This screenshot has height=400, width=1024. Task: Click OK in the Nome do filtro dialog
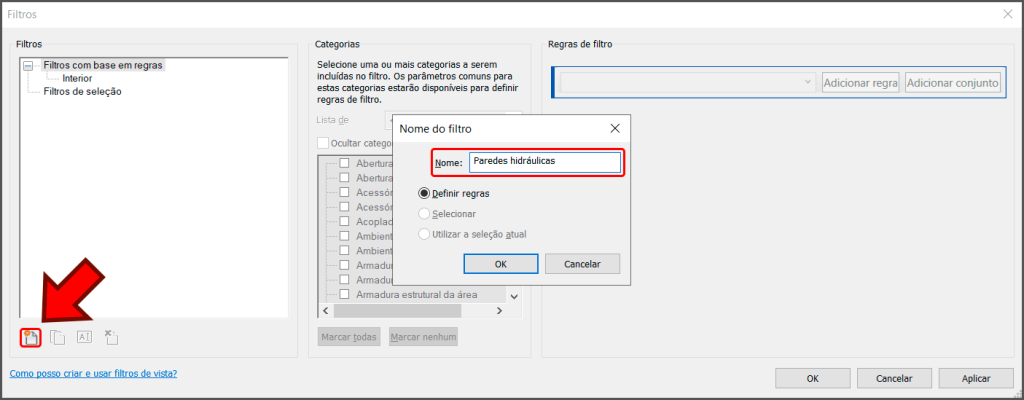point(501,264)
